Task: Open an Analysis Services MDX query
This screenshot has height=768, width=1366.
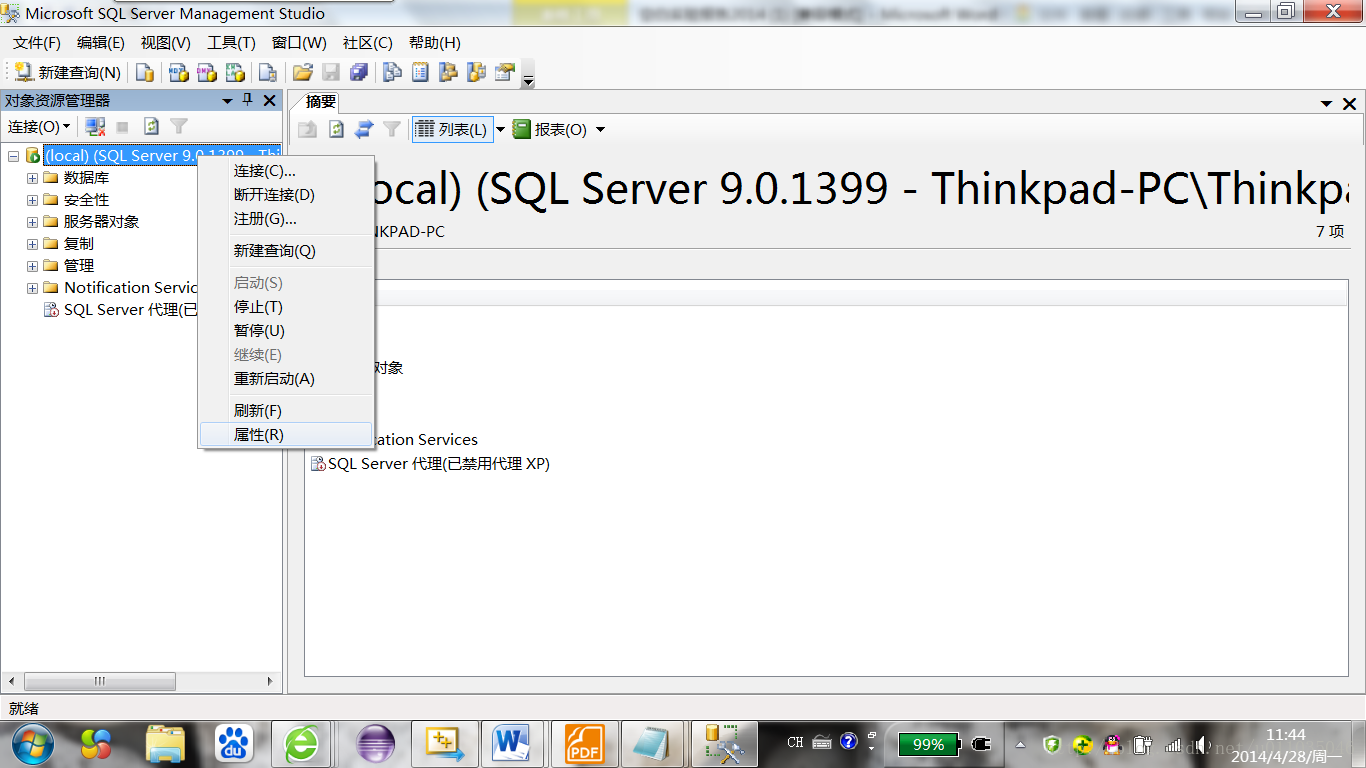Action: (x=179, y=72)
